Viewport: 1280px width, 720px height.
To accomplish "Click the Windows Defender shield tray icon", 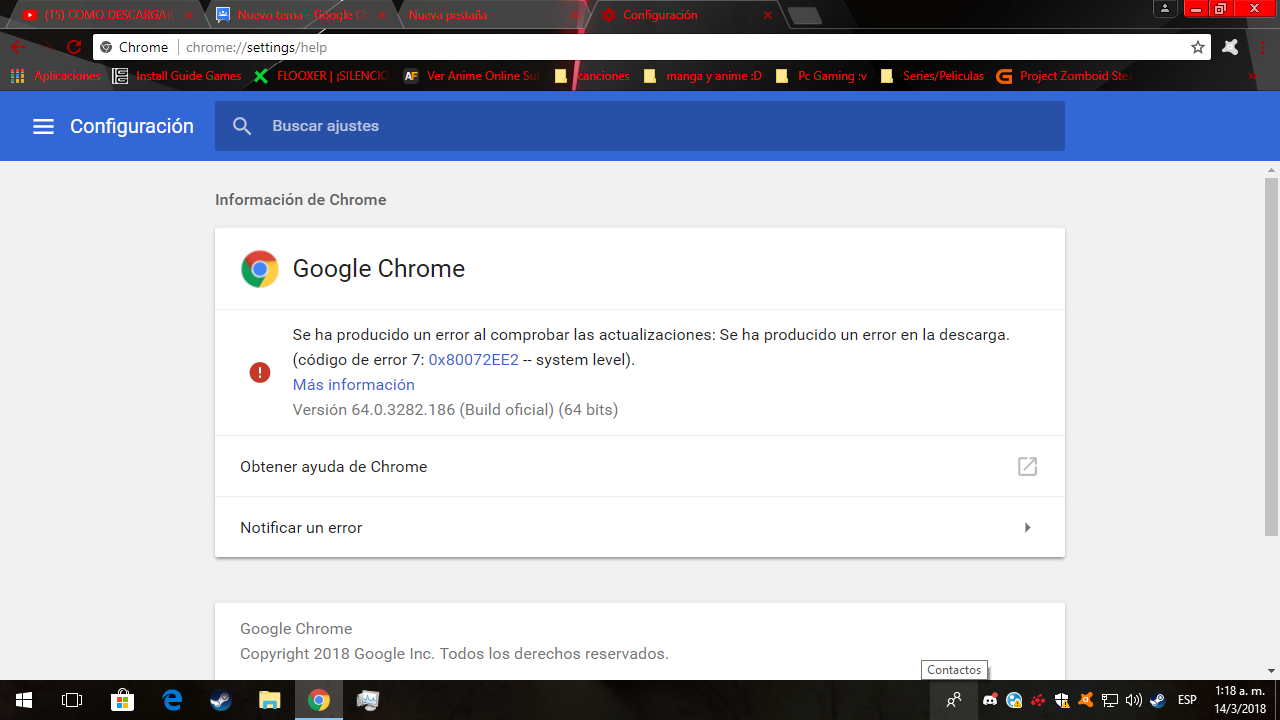I will [1062, 700].
